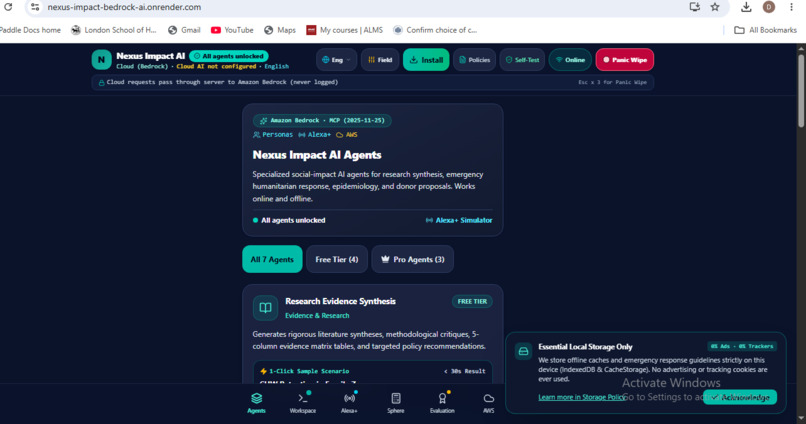Click the install-app icon in the address bar
The image size is (806, 424).
pos(695,7)
